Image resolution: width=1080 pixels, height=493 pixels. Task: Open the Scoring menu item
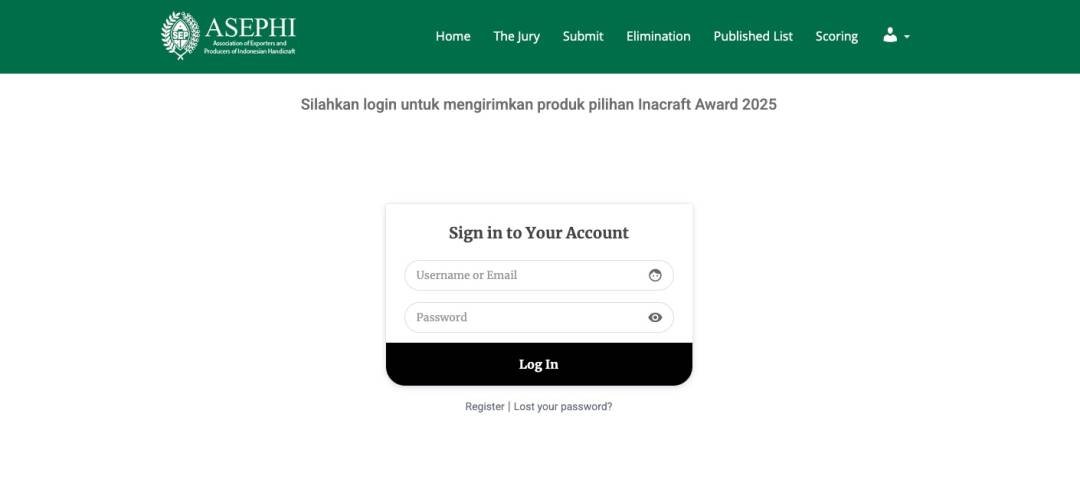point(837,36)
